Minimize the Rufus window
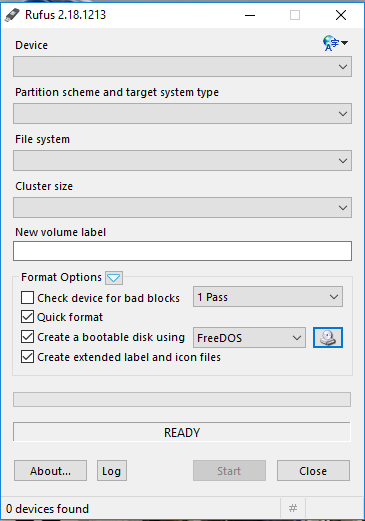Image resolution: width=365 pixels, height=521 pixels. (250, 15)
